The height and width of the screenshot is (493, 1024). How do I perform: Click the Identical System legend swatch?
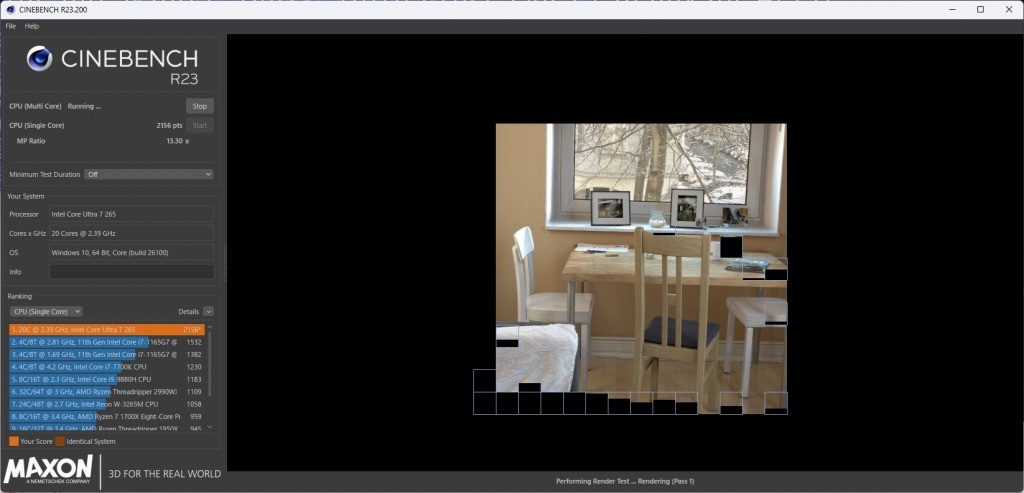pyautogui.click(x=60, y=441)
